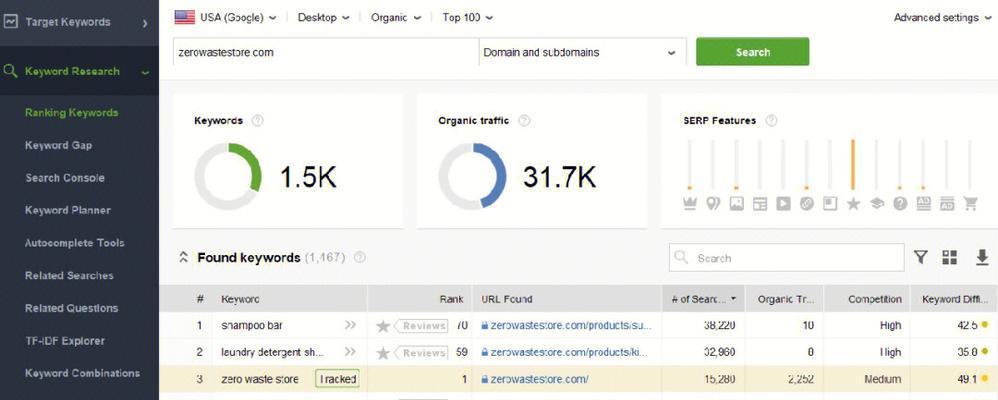The height and width of the screenshot is (400, 998).
Task: Open Search Console item
Action: pyautogui.click(x=65, y=178)
